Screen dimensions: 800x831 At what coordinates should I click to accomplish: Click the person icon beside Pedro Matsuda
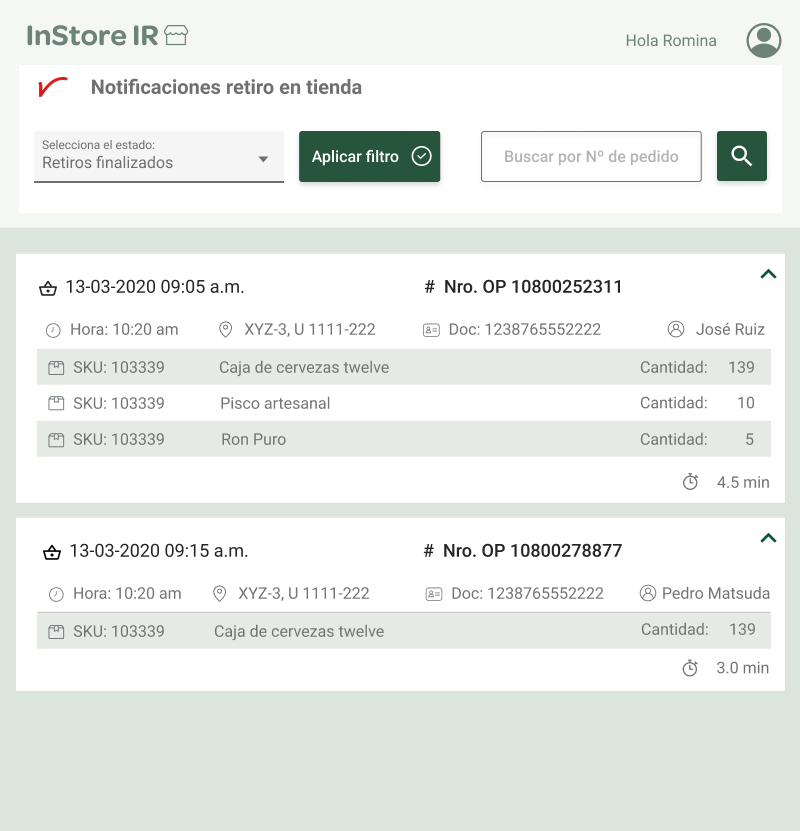click(648, 593)
